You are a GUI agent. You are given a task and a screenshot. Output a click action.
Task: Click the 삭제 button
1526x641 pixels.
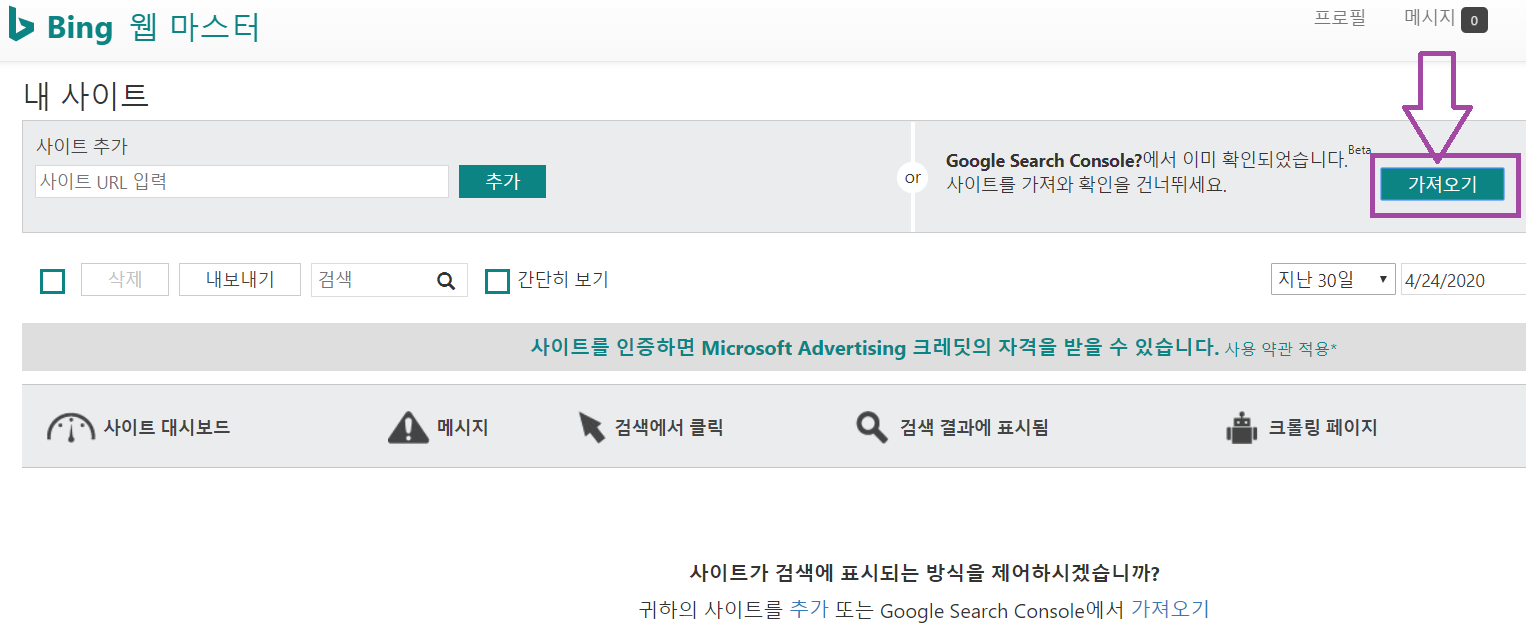124,280
